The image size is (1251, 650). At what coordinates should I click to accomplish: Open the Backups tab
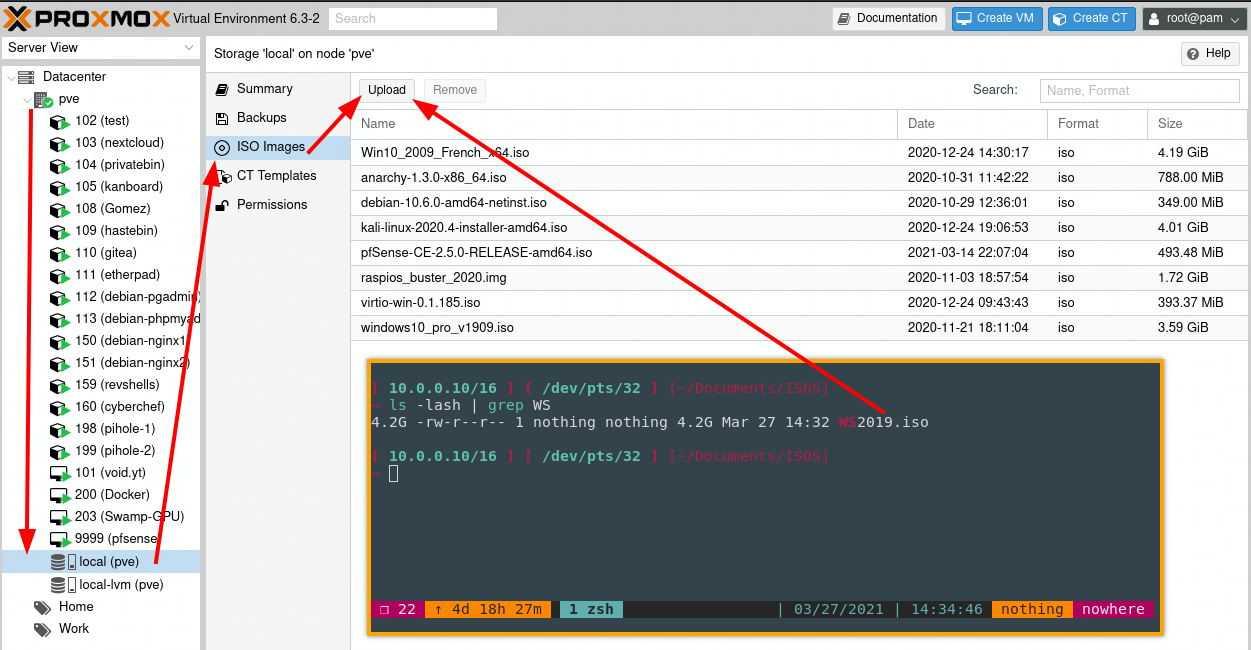(x=278, y=118)
